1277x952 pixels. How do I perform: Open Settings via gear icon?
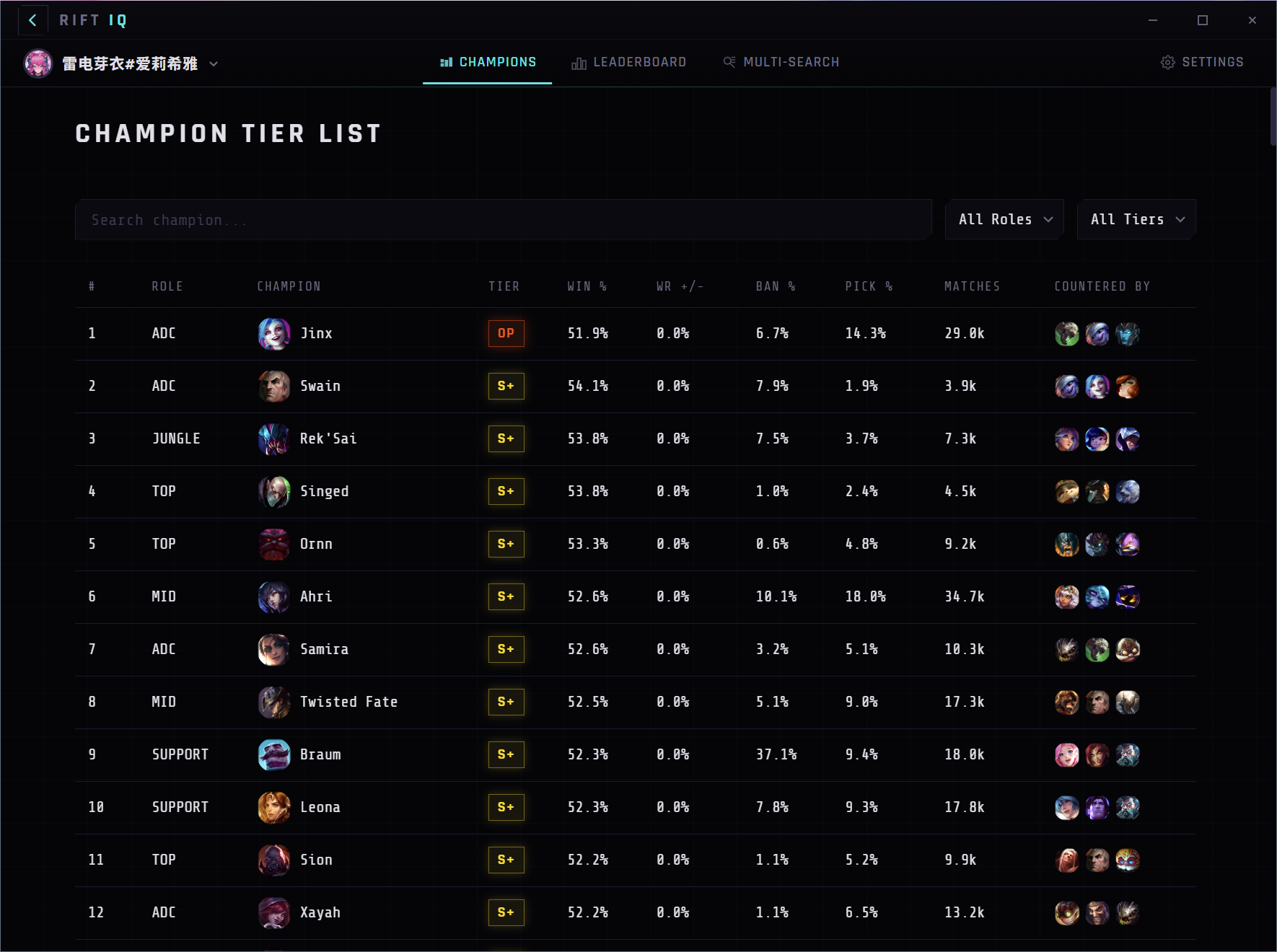pyautogui.click(x=1167, y=63)
